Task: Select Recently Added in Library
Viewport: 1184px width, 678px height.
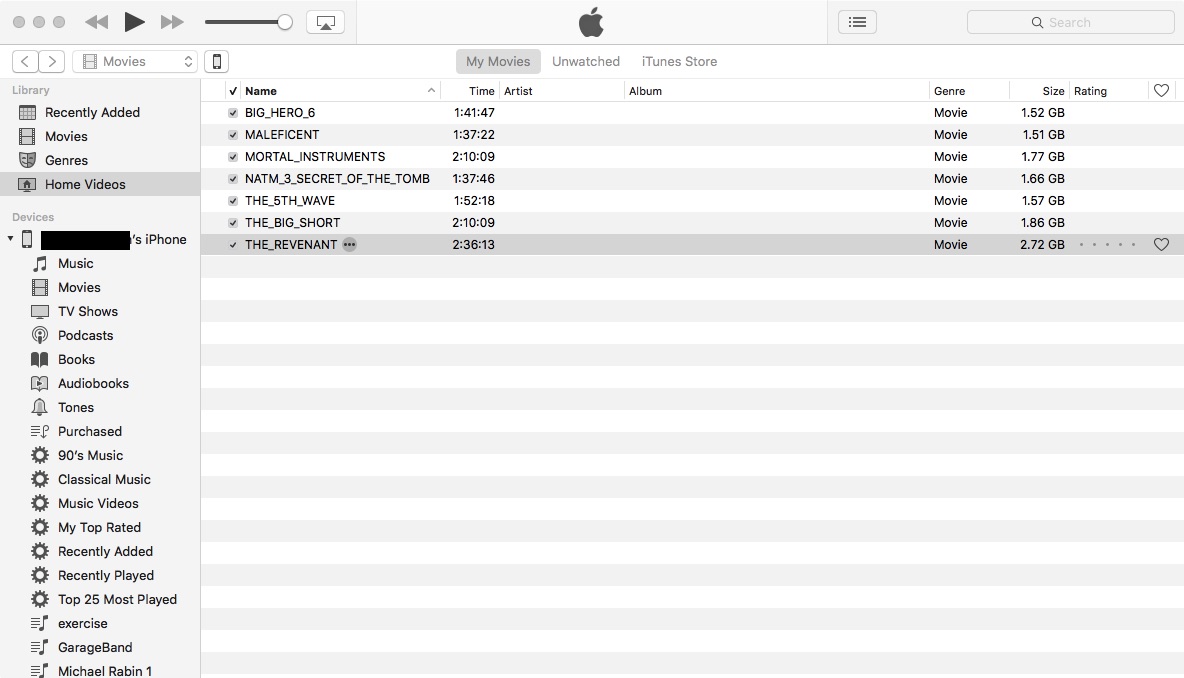Action: (x=100, y=112)
